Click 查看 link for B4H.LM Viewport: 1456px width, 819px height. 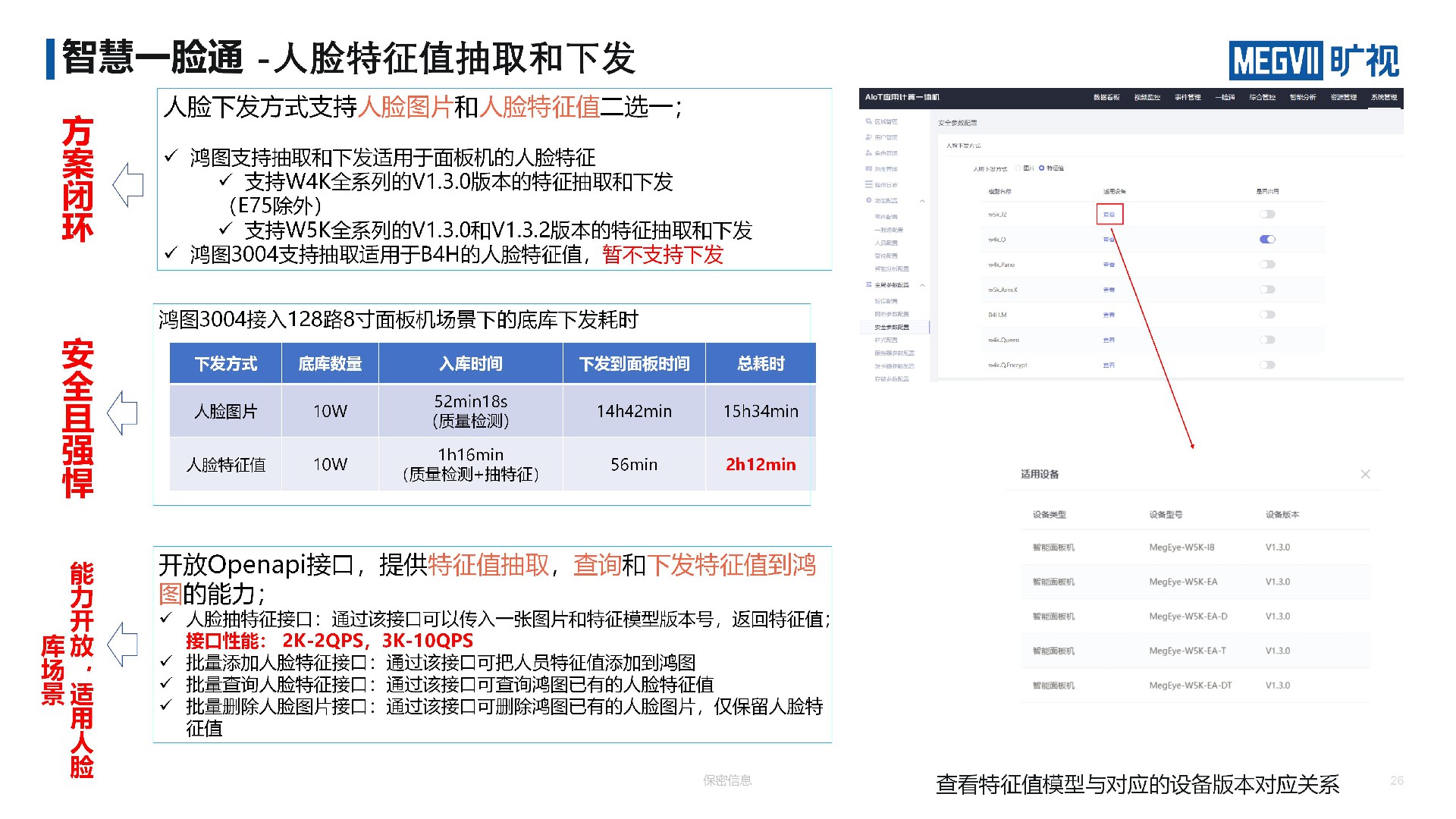coord(1109,315)
